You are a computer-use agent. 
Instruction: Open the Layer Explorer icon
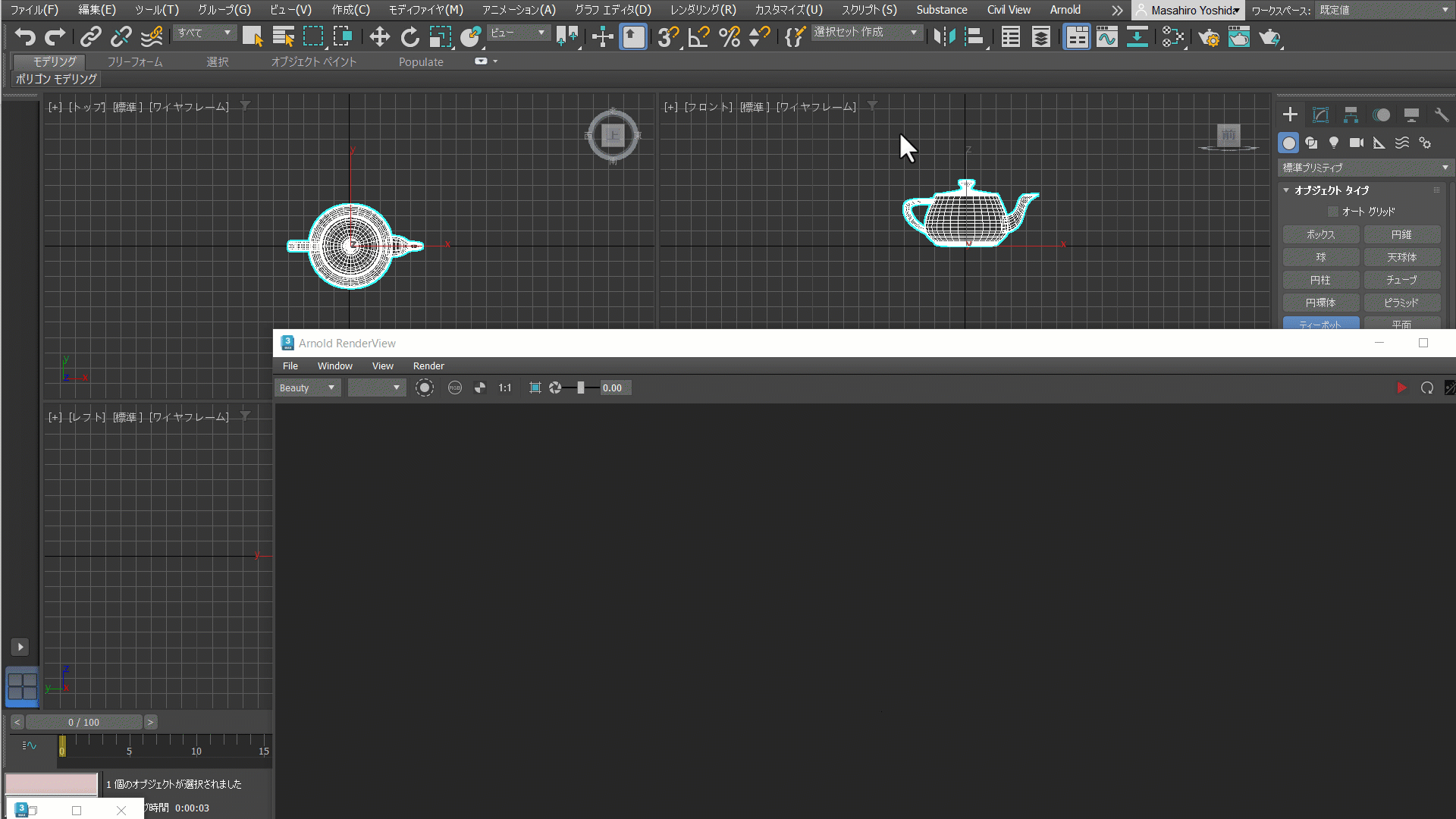[1041, 36]
